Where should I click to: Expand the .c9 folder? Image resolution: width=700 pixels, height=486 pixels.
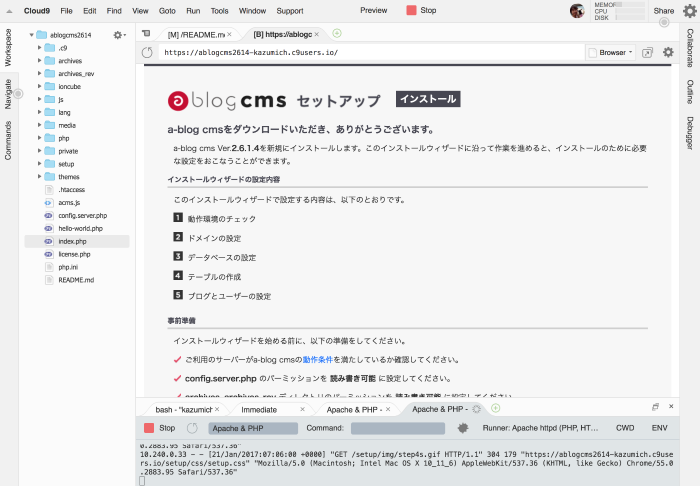pyautogui.click(x=39, y=47)
